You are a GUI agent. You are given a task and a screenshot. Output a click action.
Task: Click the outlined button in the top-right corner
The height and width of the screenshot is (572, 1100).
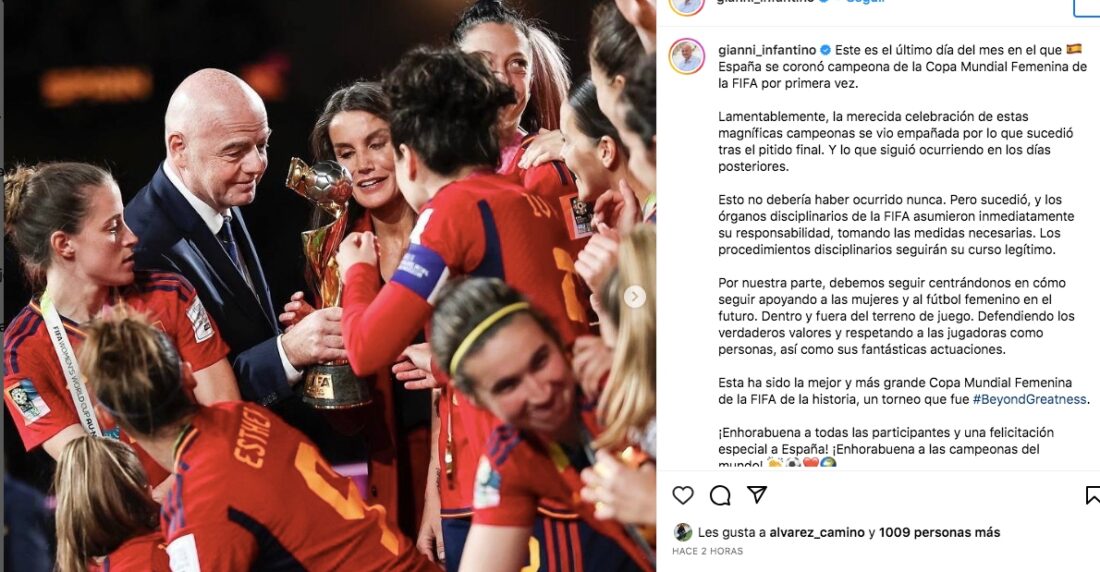click(1087, 7)
